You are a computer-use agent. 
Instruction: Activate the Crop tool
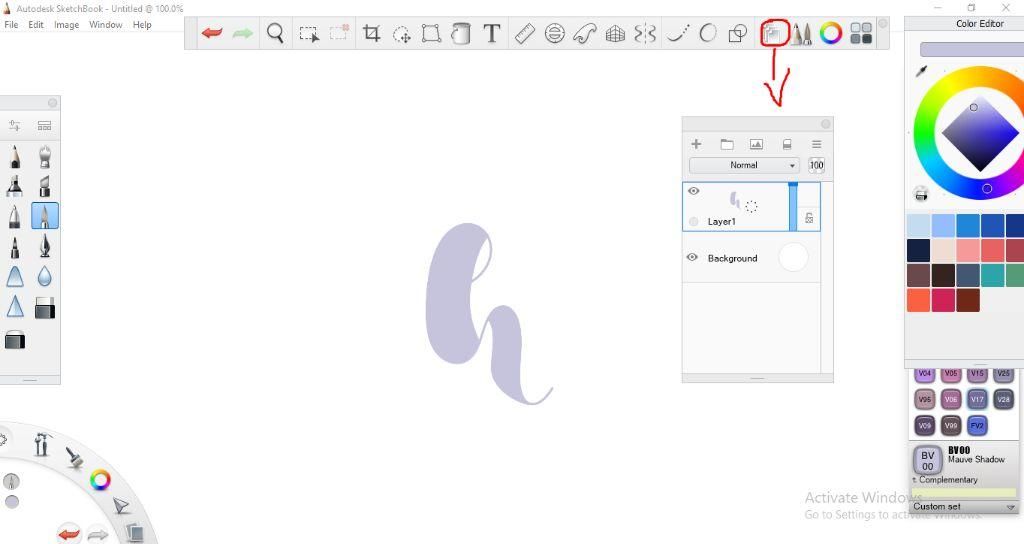[x=372, y=33]
